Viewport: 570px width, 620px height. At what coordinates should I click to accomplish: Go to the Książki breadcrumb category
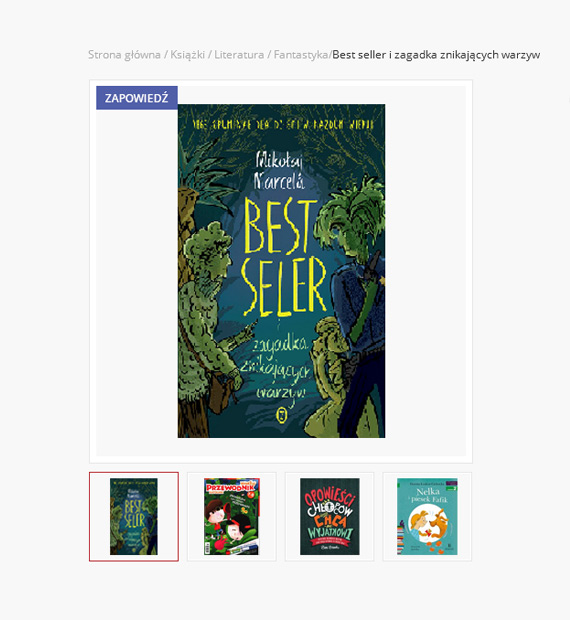pos(187,55)
